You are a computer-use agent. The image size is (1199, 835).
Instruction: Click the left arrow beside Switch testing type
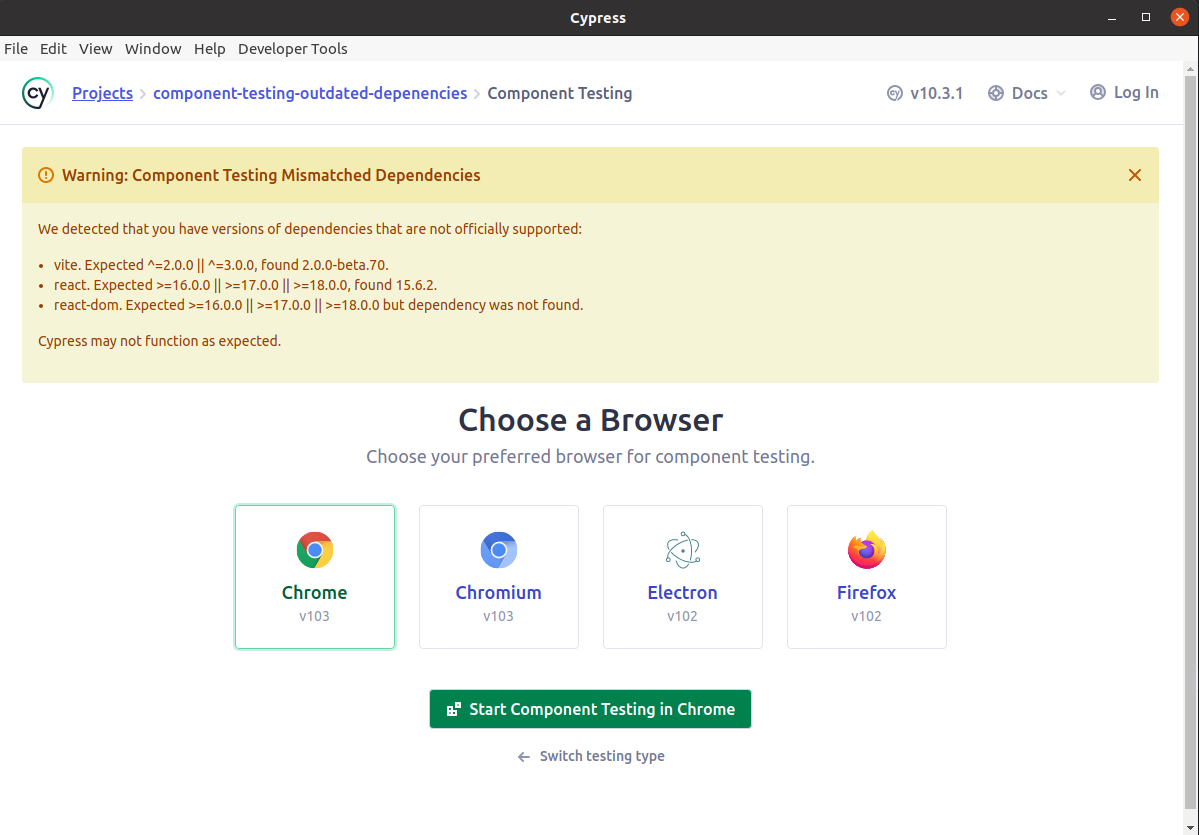click(524, 756)
